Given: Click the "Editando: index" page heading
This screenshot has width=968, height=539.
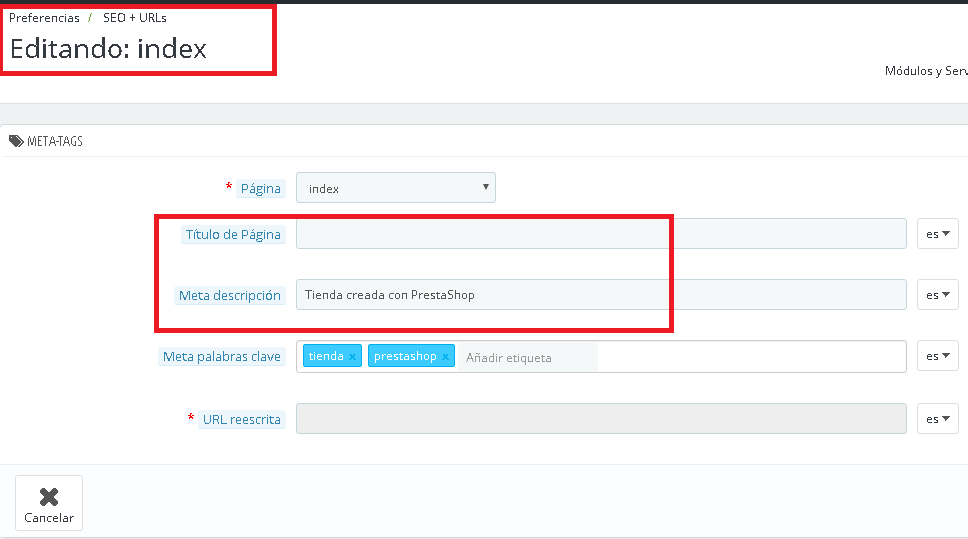Looking at the screenshot, I should pos(108,48).
